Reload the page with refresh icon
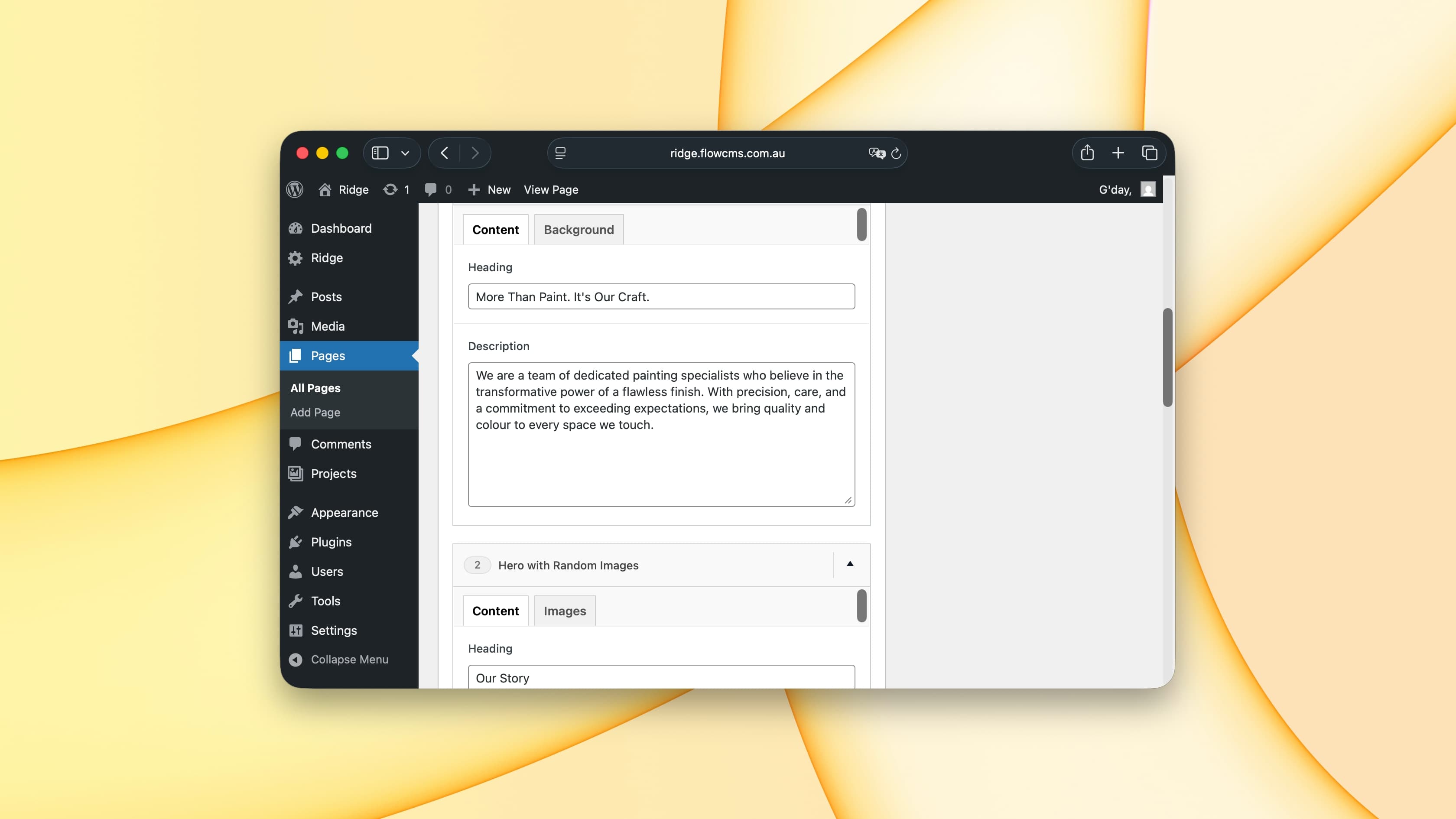 [896, 154]
